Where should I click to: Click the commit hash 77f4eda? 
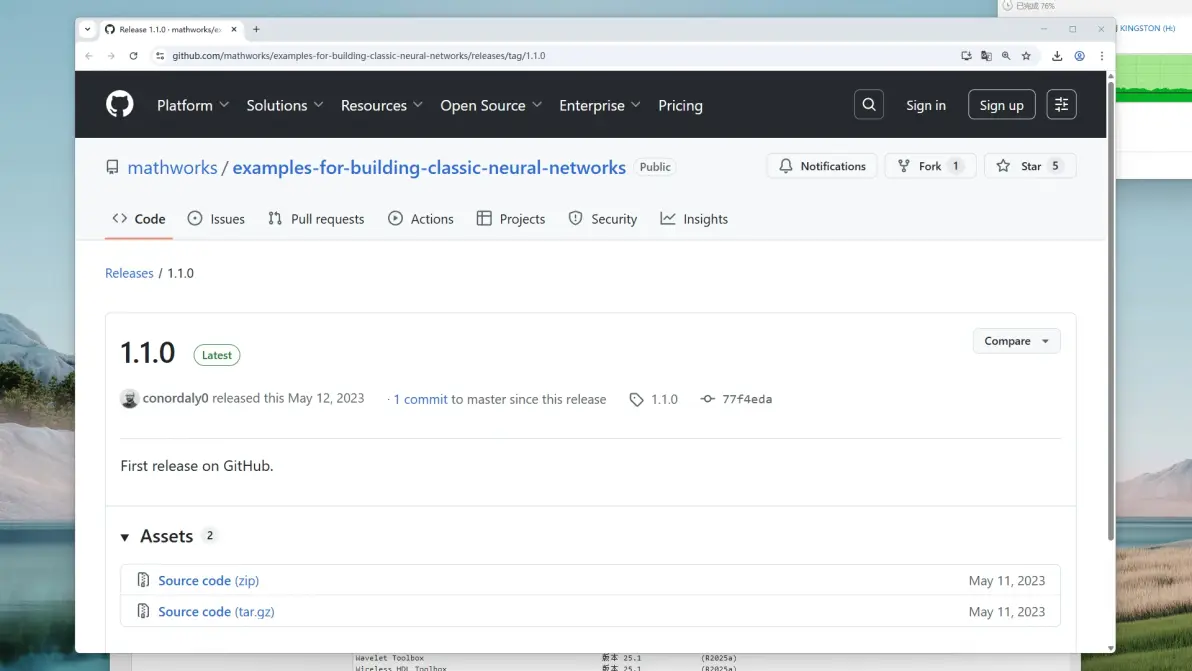747,399
